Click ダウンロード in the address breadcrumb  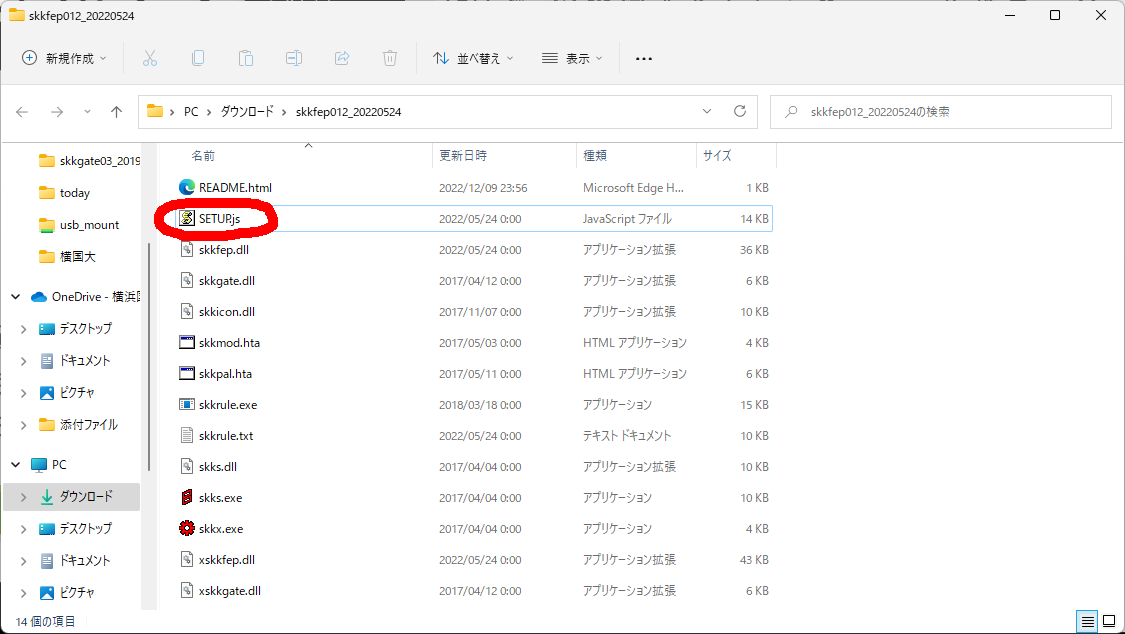click(246, 112)
